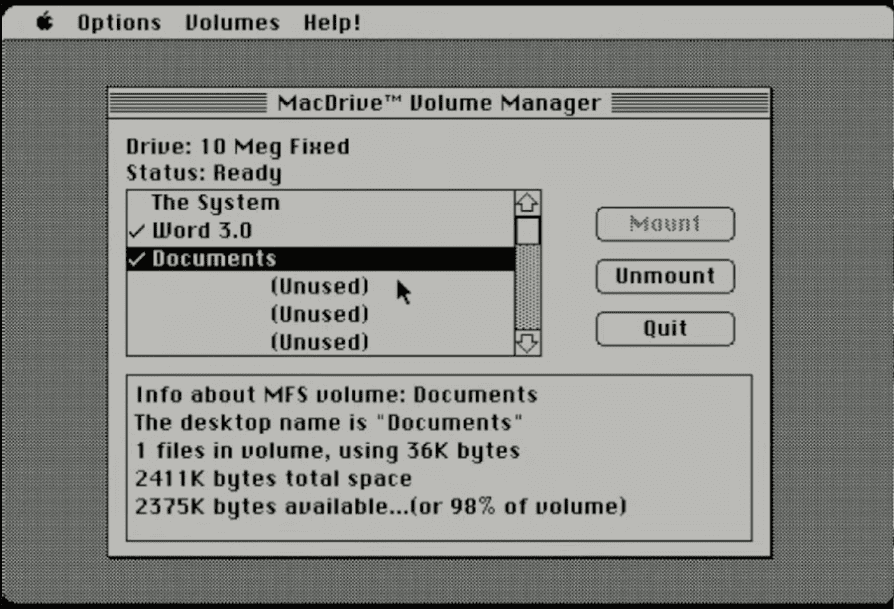Click the MacDrive Volume Manager title bar
Viewport: 894px width, 609px height.
[x=439, y=103]
